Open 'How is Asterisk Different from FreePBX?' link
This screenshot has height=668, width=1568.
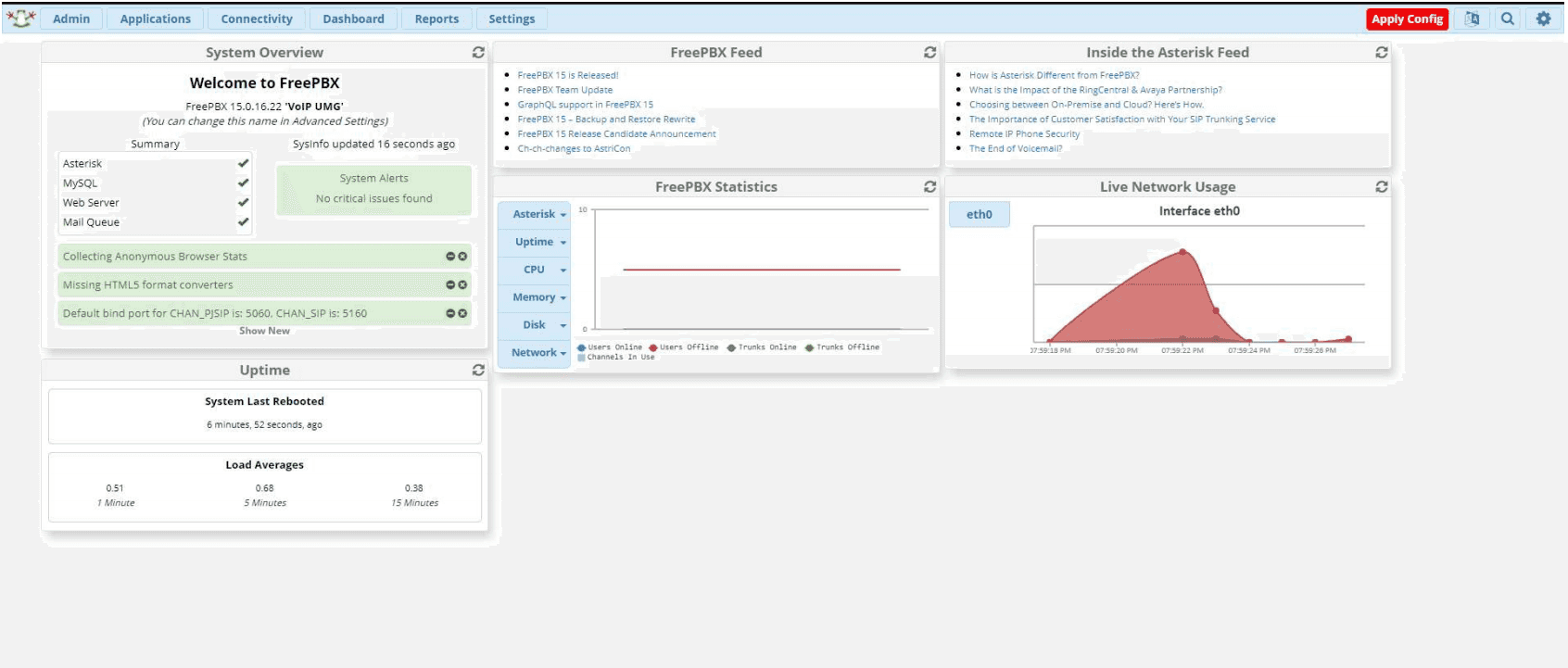[1054, 75]
